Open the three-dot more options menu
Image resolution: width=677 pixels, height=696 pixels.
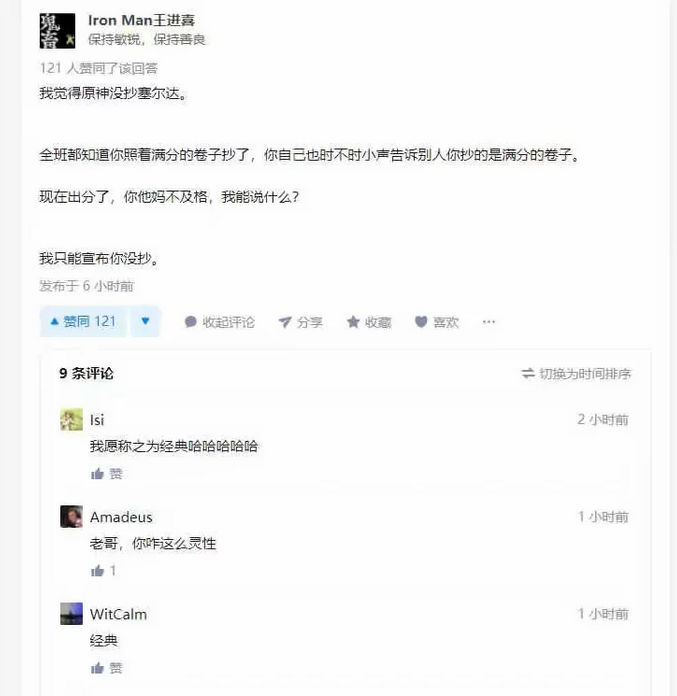pyautogui.click(x=489, y=322)
